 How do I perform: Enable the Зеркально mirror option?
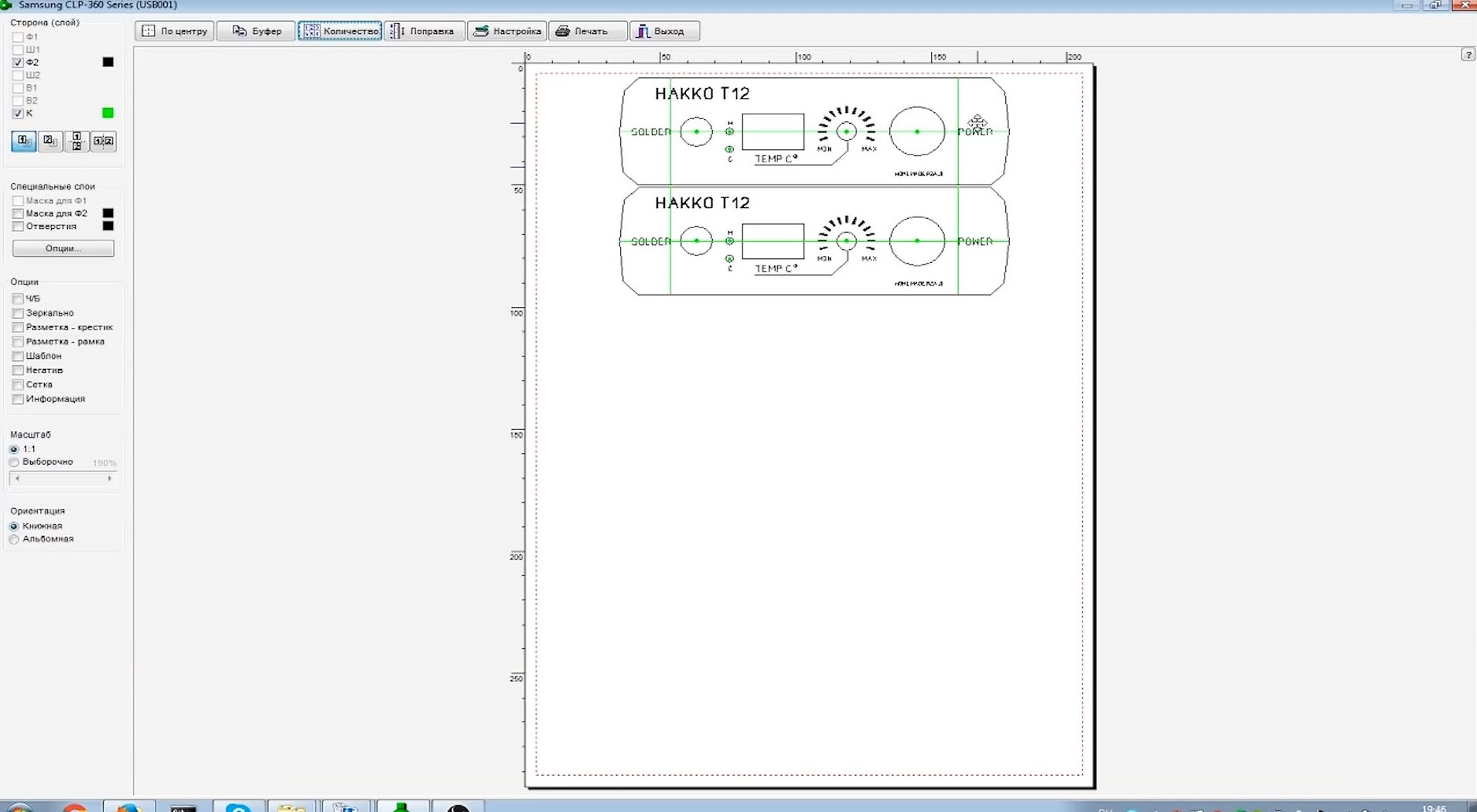point(18,312)
